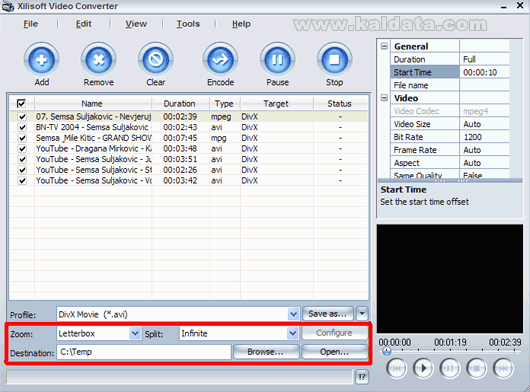Close the Xilisoft Video Converter window
Image resolution: width=530 pixels, height=392 pixels.
tap(520, 6)
